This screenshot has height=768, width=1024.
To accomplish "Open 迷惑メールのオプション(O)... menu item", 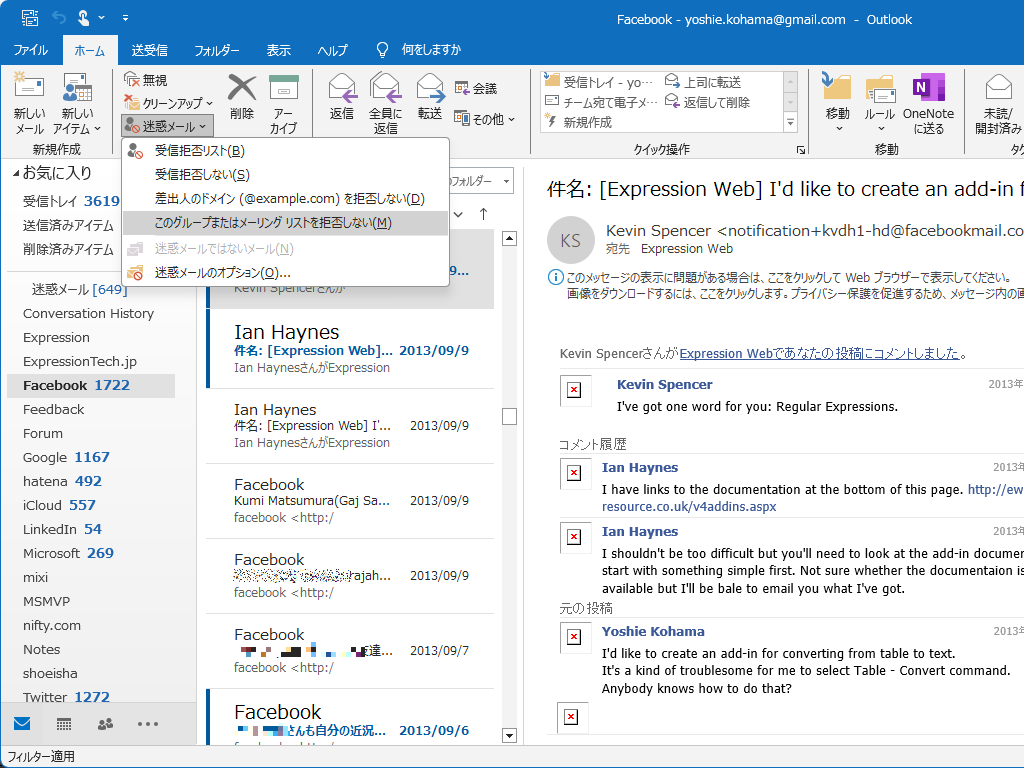I will pos(285,272).
